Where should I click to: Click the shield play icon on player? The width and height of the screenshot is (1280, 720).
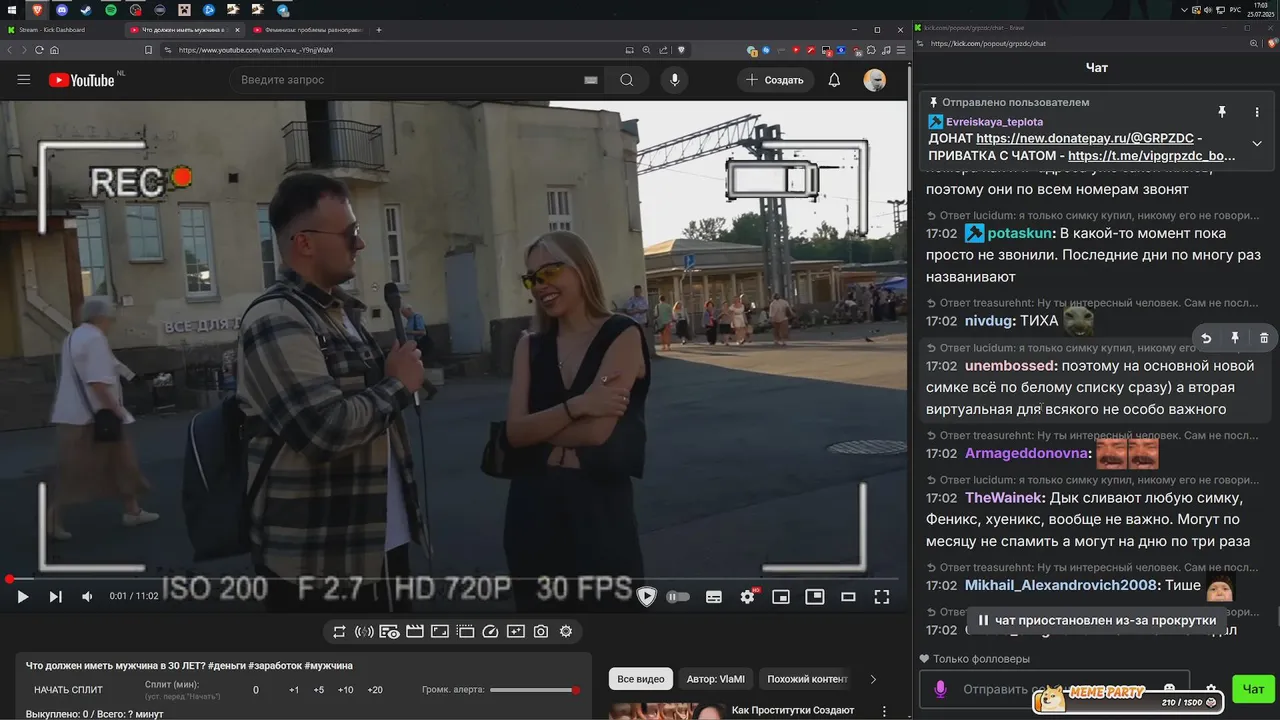(x=647, y=597)
